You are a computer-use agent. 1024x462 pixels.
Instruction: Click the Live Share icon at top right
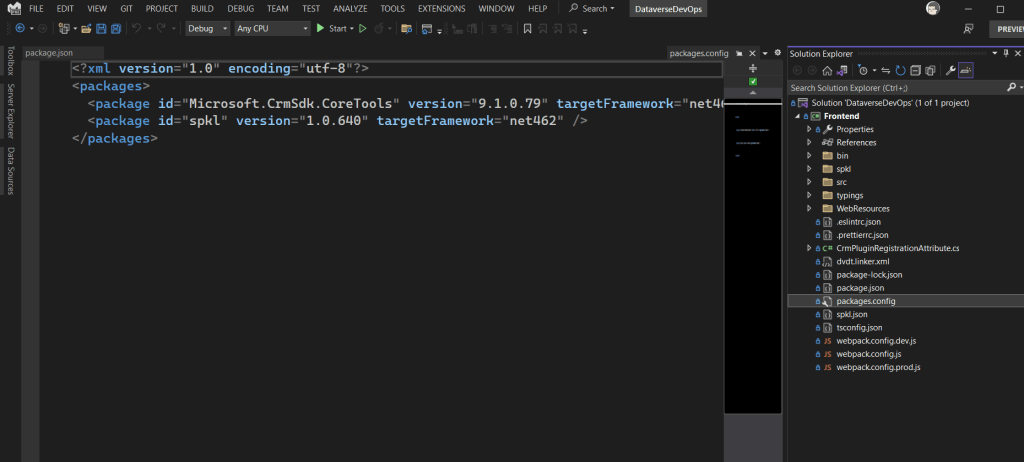tap(968, 29)
